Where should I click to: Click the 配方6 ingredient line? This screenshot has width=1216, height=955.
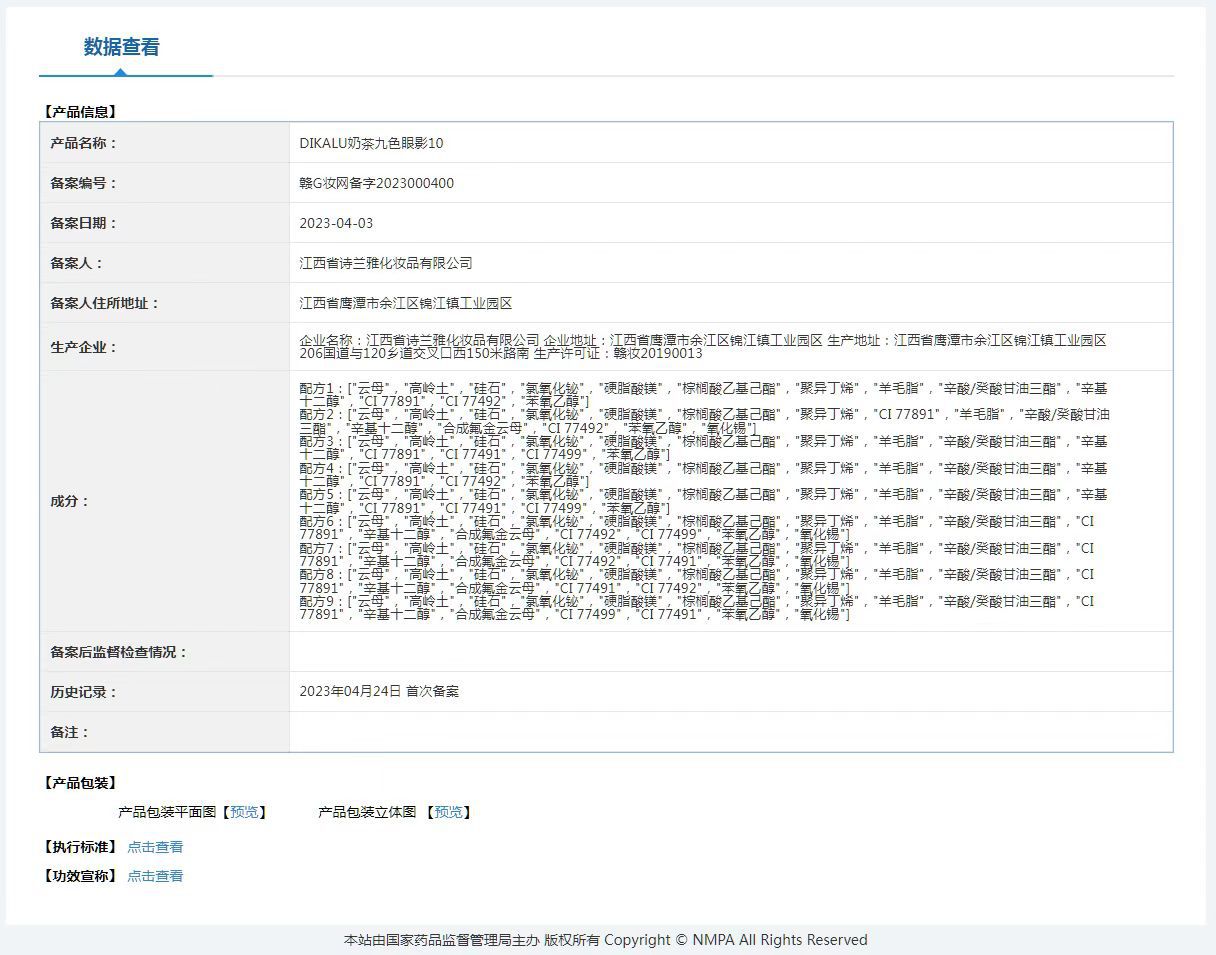click(x=697, y=528)
